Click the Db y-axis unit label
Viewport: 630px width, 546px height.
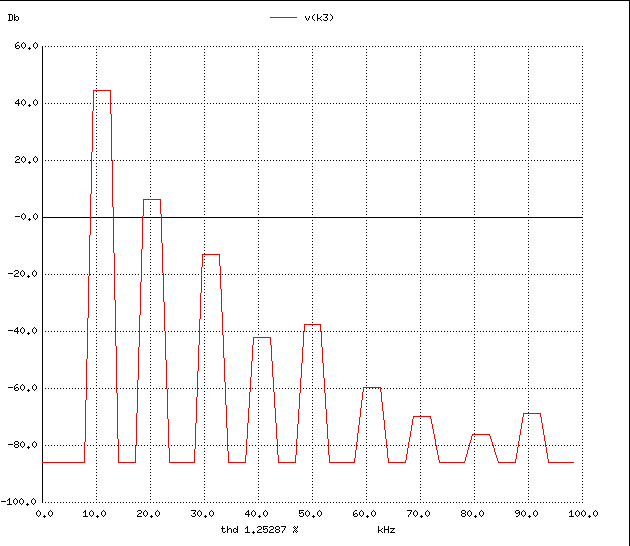13,17
